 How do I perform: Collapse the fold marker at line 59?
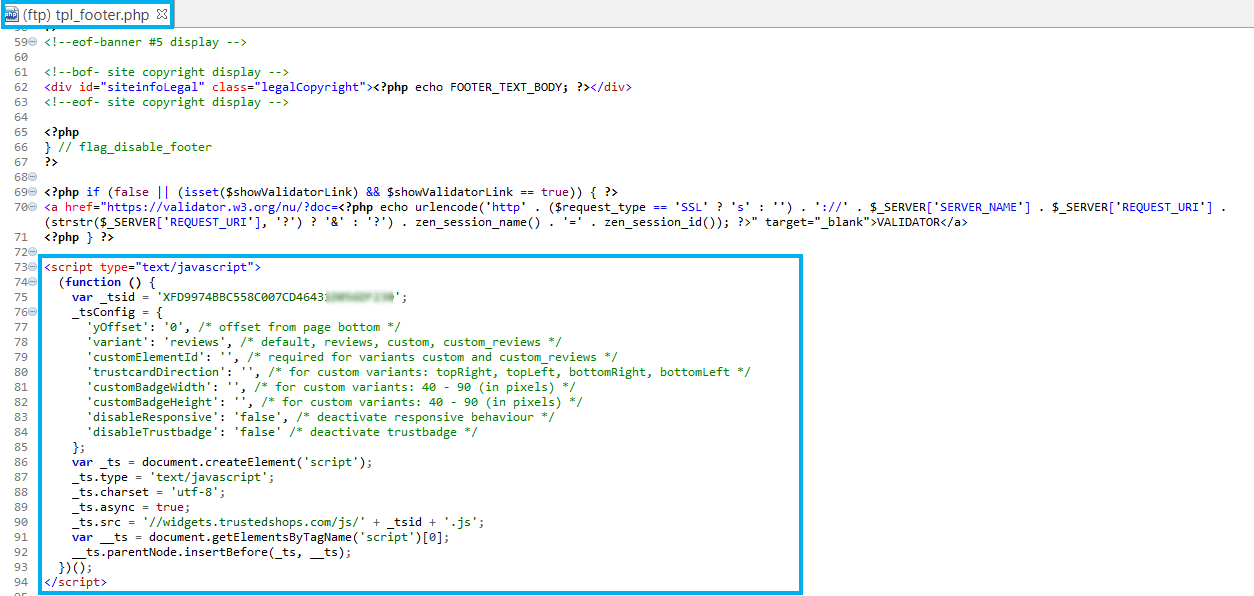coord(33,42)
